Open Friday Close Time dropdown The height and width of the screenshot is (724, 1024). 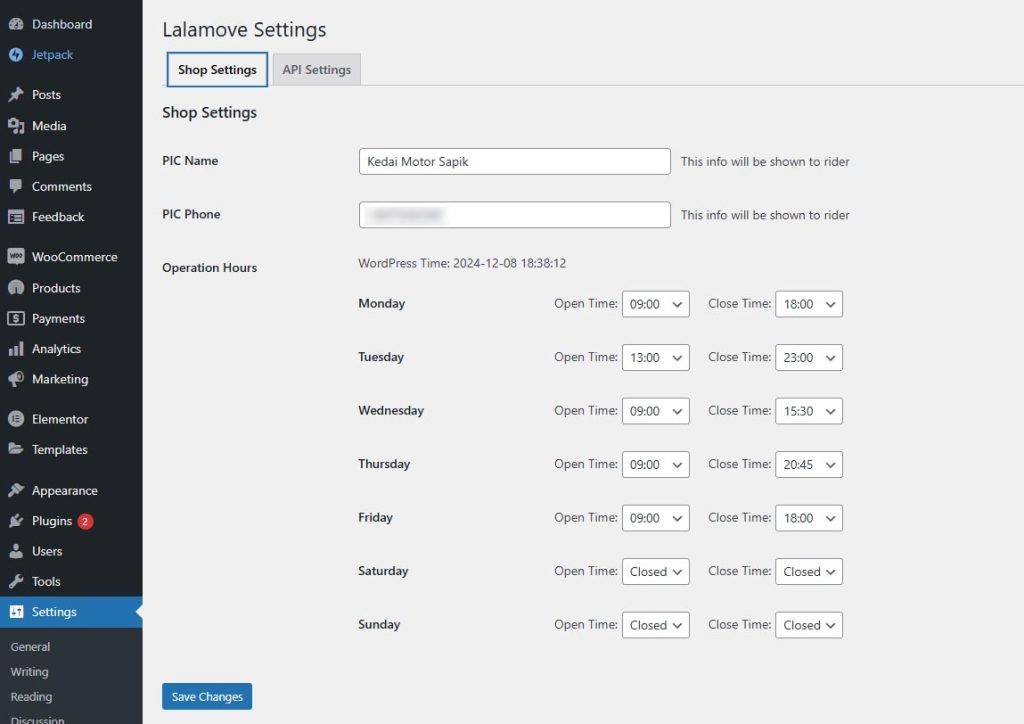tap(808, 518)
